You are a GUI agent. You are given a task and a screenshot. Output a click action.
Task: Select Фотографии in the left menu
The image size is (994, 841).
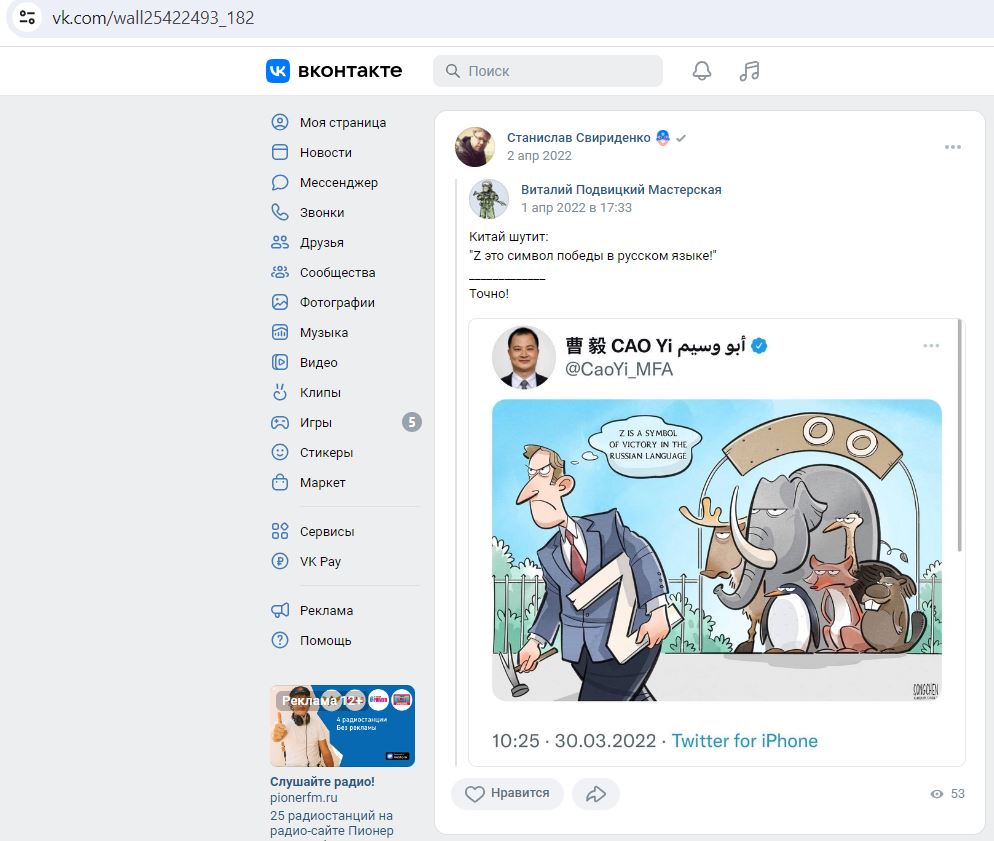[x=337, y=302]
